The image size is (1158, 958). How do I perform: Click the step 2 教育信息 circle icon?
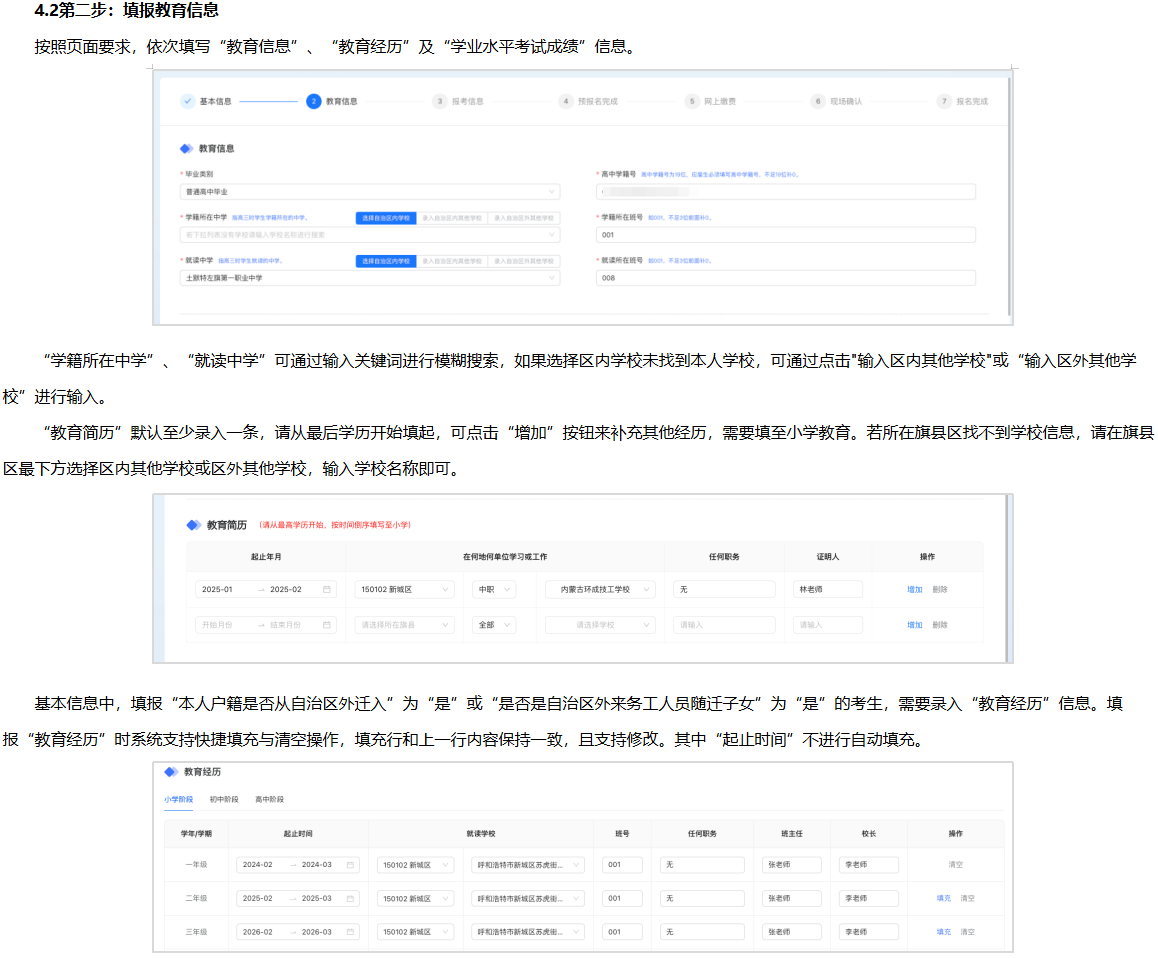[314, 101]
